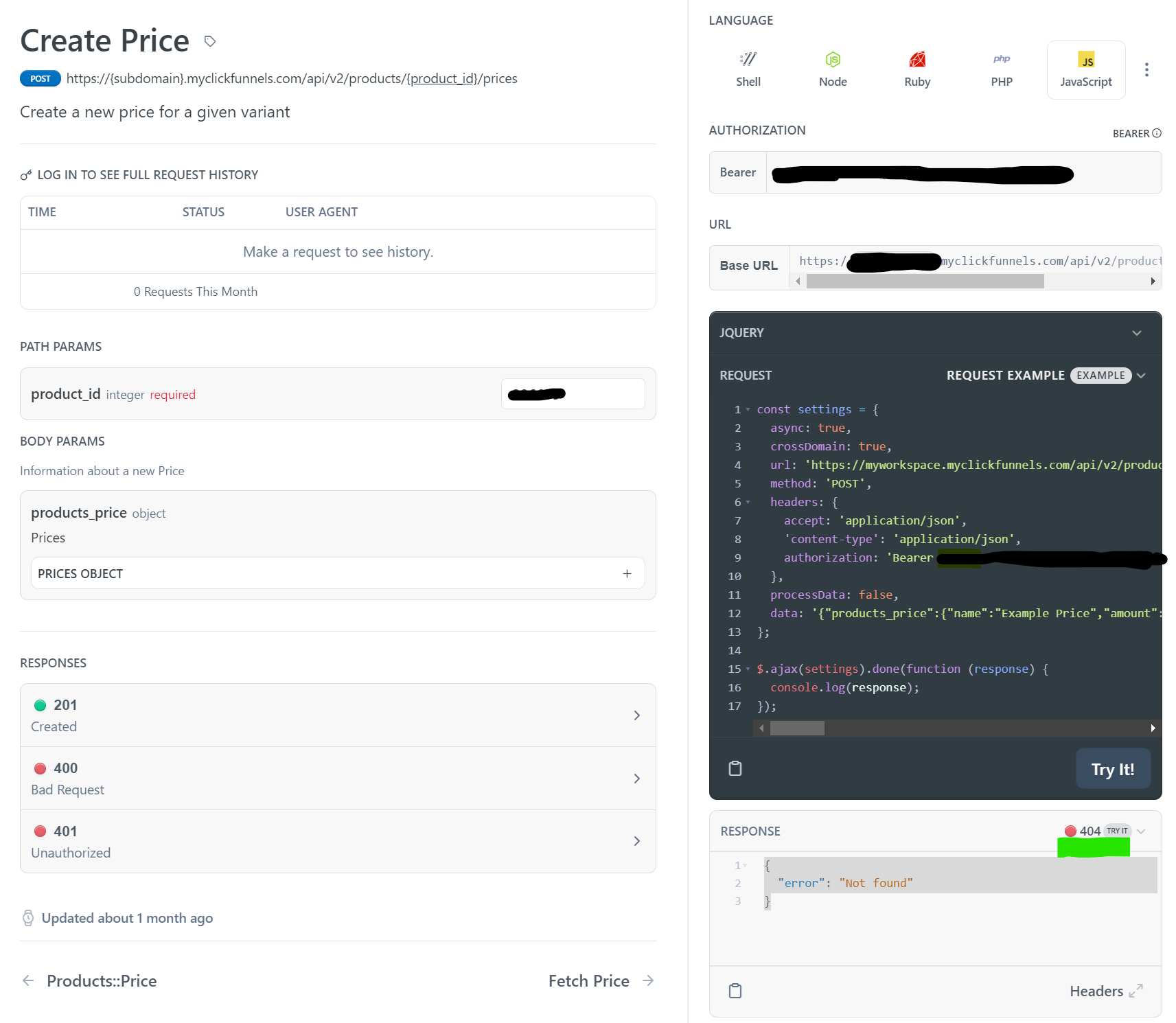Click the plus icon on Prices Object
The height and width of the screenshot is (1023, 1176).
tap(627, 573)
